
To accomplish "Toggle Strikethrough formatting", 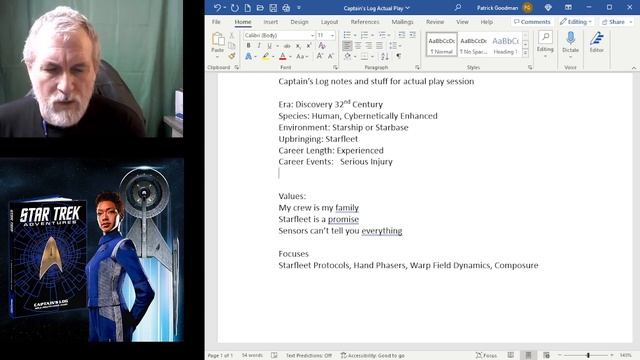I will (x=287, y=46).
